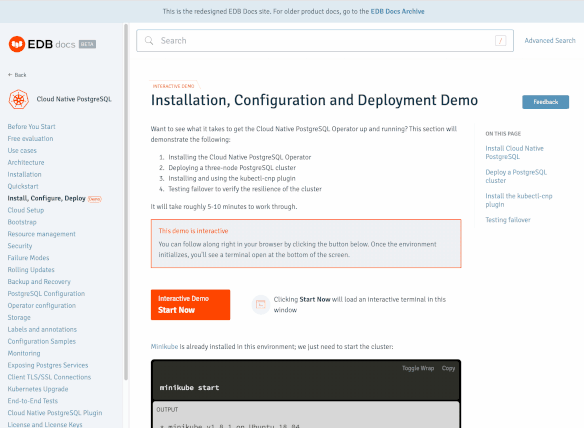
Task: Open the EDB Docs Archive link
Action: 397,12
